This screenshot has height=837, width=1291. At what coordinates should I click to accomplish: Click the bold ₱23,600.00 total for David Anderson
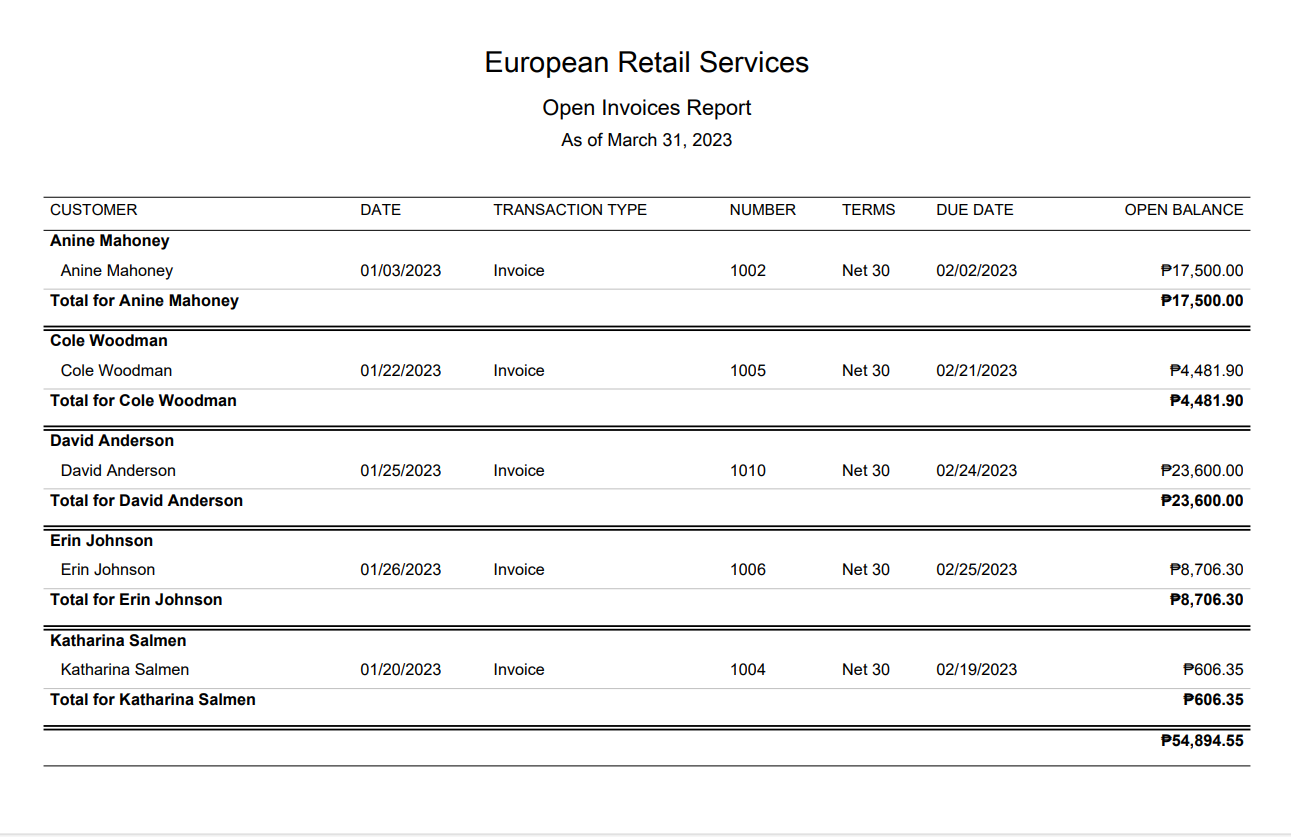[x=1202, y=501]
